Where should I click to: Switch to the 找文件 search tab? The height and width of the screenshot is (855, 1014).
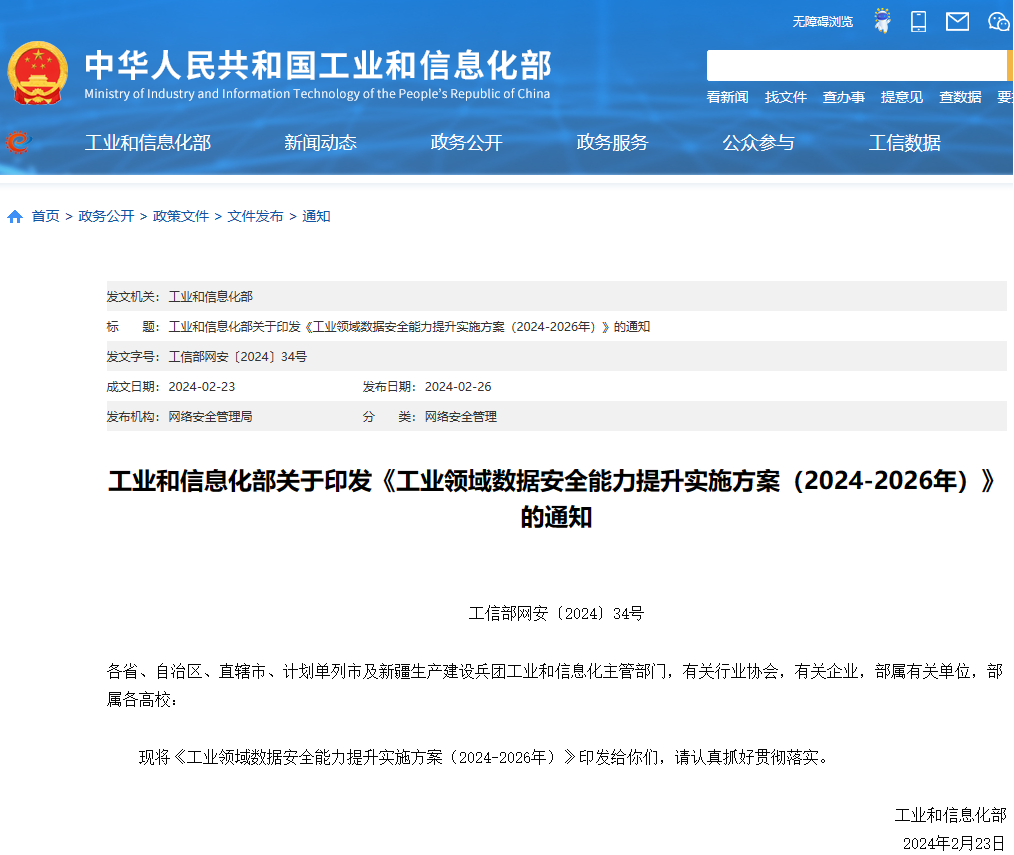click(x=785, y=97)
